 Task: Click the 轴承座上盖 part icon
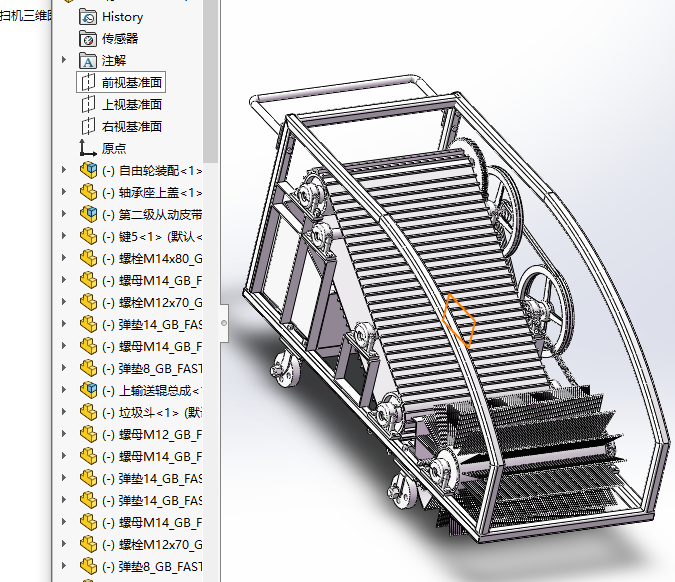point(88,192)
